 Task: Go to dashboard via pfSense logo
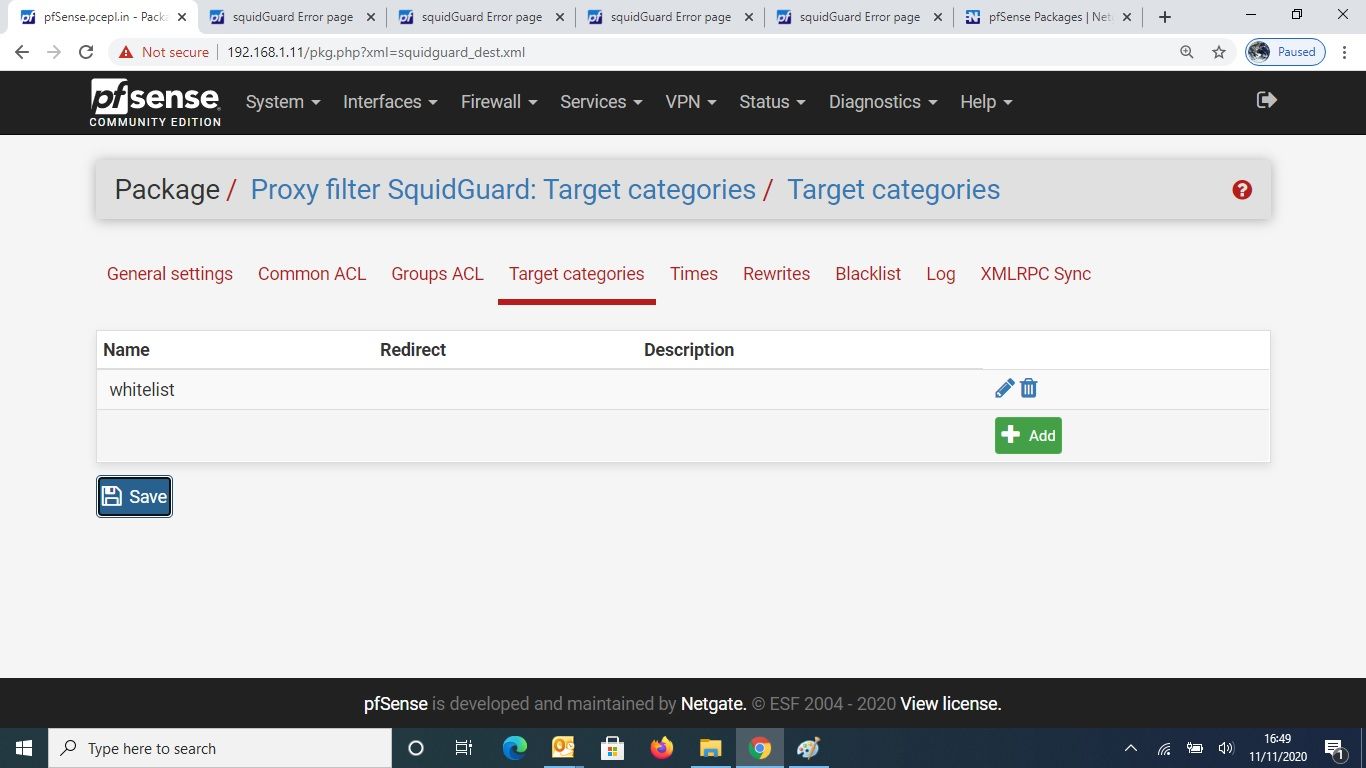pyautogui.click(x=155, y=102)
